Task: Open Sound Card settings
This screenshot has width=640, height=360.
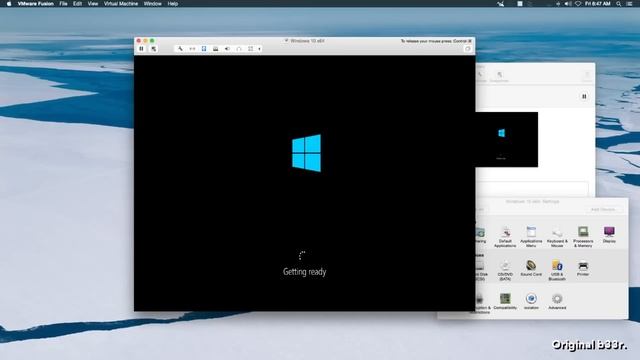Action: click(531, 268)
